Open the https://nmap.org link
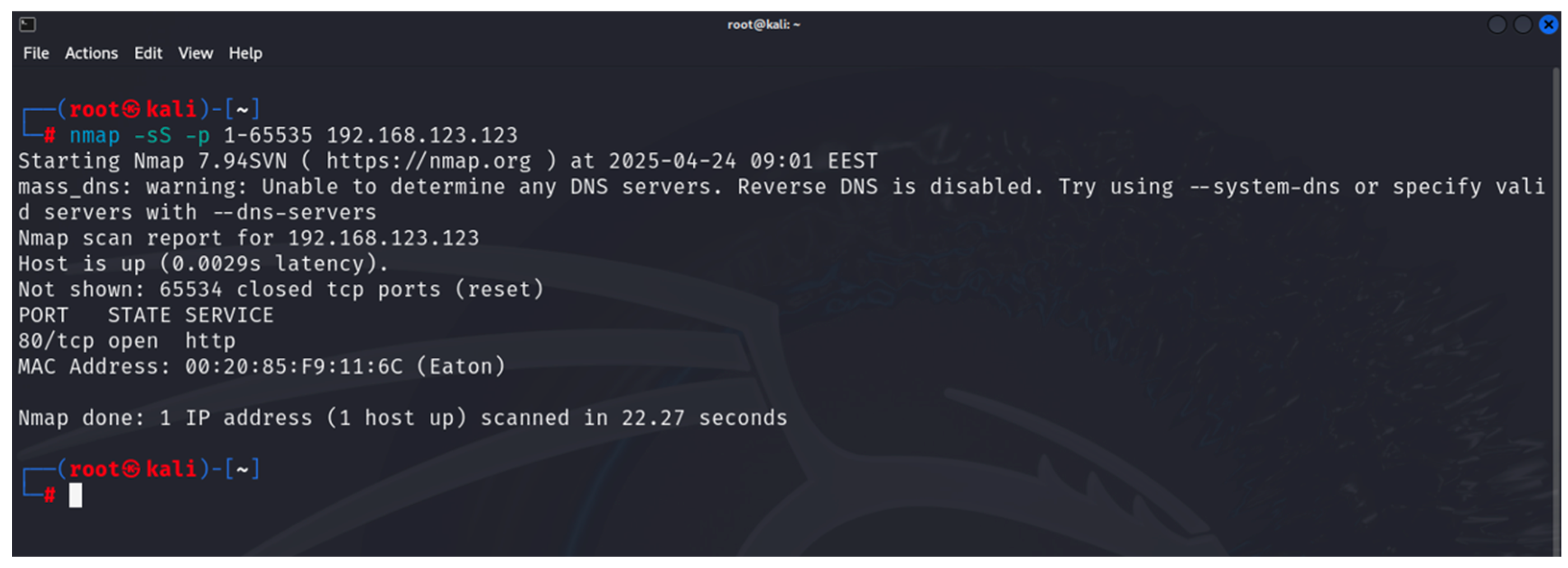The width and height of the screenshot is (1568, 568). tap(428, 161)
